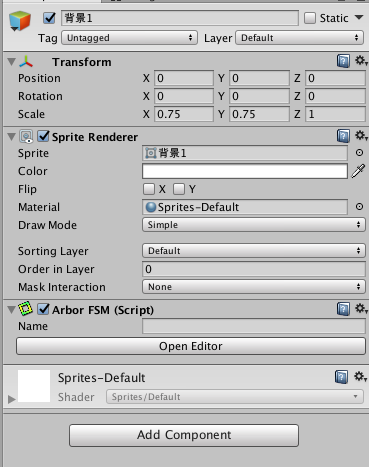This screenshot has height=467, width=369.
Task: Click the Position Z field
Action: point(335,78)
